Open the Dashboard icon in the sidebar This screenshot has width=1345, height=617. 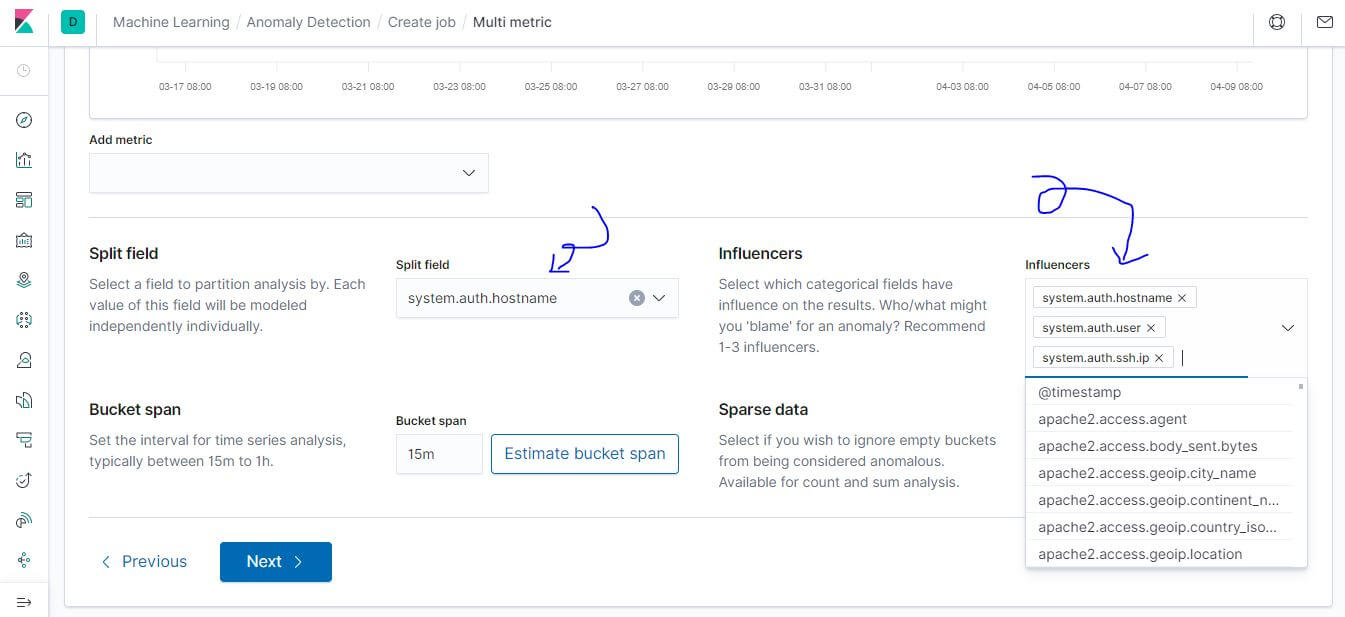24,200
